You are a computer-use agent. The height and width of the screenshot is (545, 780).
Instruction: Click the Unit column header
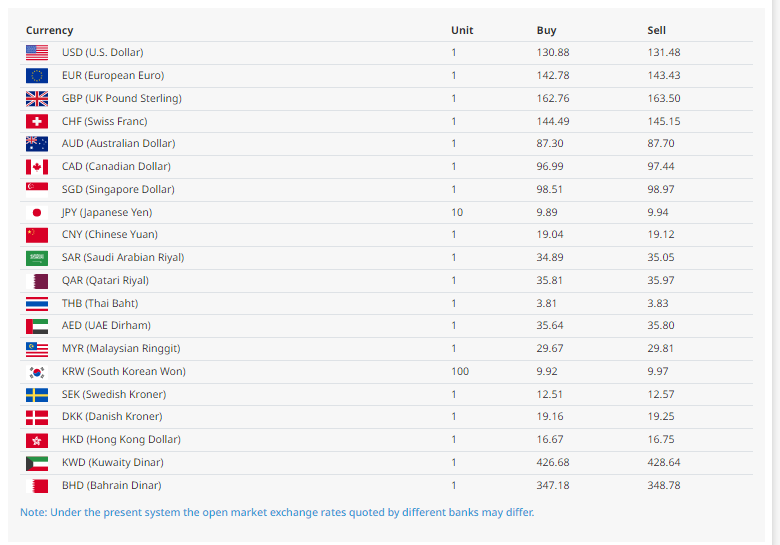click(461, 31)
